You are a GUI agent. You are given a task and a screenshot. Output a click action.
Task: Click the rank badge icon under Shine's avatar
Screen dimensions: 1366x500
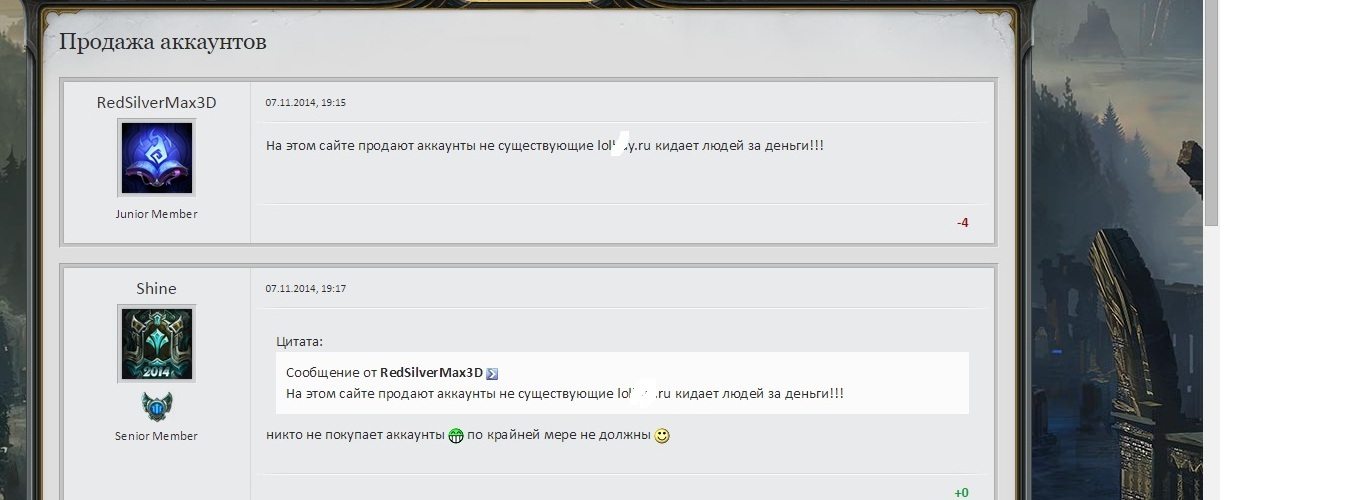pyautogui.click(x=157, y=407)
